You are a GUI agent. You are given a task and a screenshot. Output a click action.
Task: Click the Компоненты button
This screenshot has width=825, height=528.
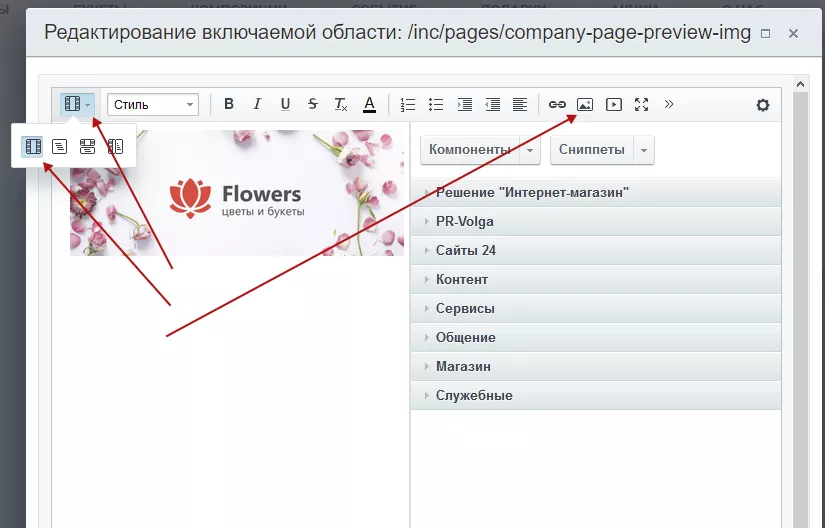point(470,150)
